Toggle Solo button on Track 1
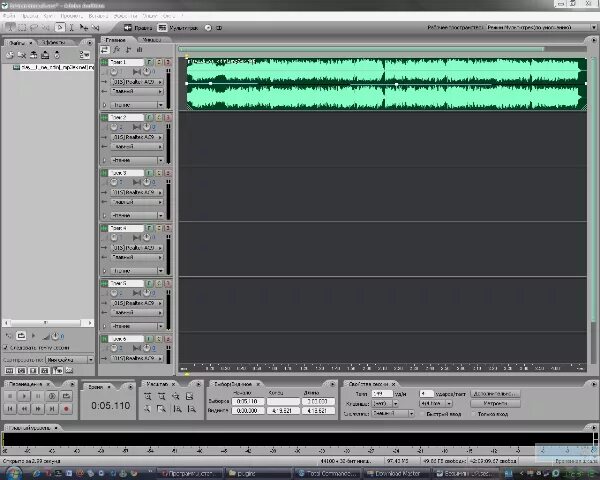This screenshot has height=480, width=600. [159, 62]
